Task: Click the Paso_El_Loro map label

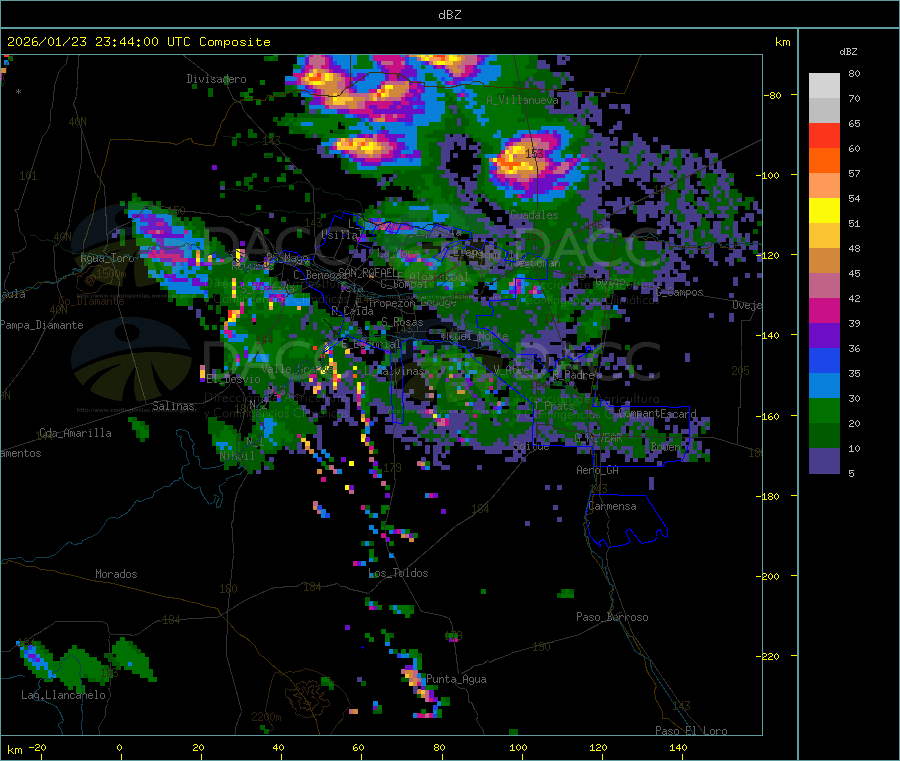Action: coord(692,731)
